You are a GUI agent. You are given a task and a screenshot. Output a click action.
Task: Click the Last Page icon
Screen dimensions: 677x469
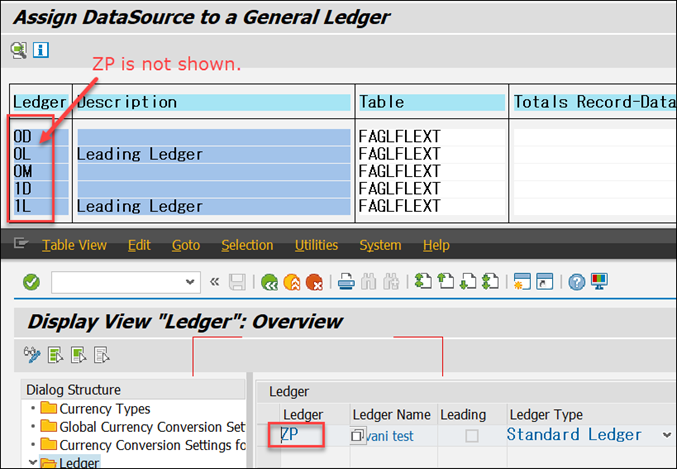click(490, 282)
